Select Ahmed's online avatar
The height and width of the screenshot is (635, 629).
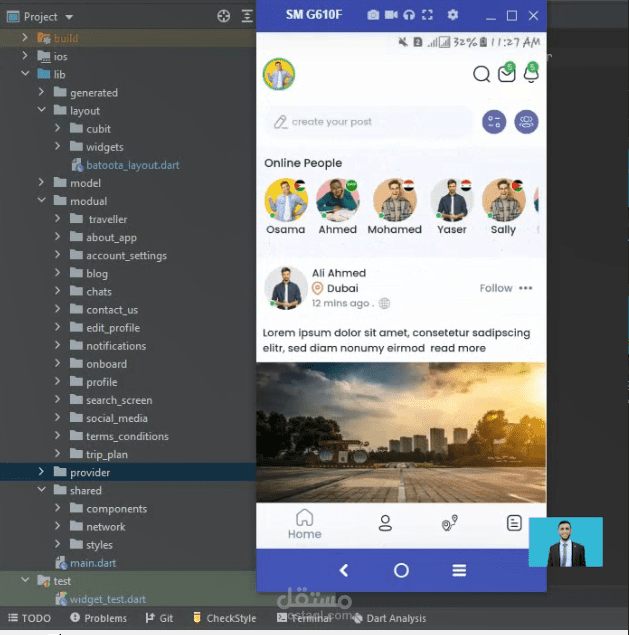[x=338, y=200]
